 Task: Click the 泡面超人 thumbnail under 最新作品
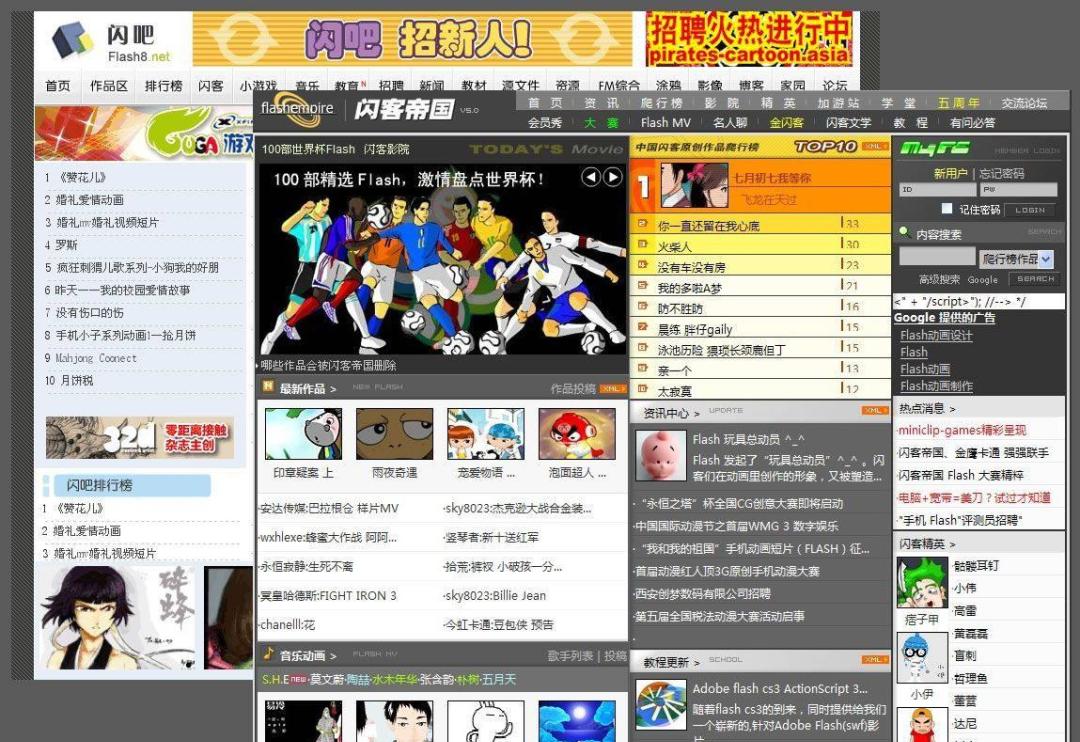578,432
